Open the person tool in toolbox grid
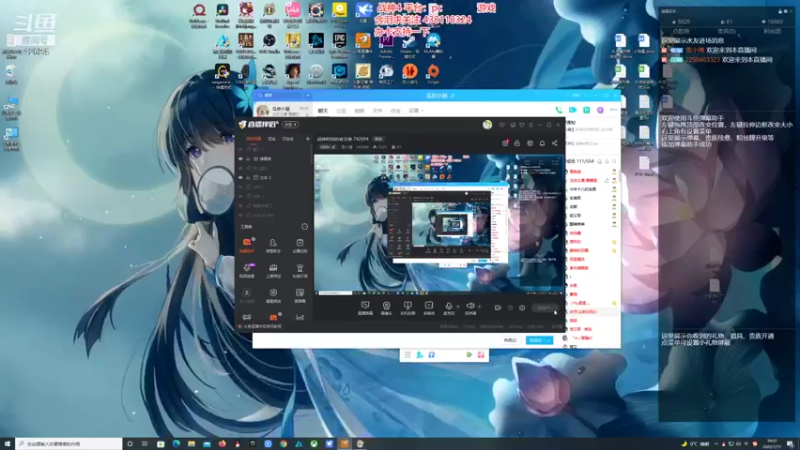 pyautogui.click(x=273, y=244)
